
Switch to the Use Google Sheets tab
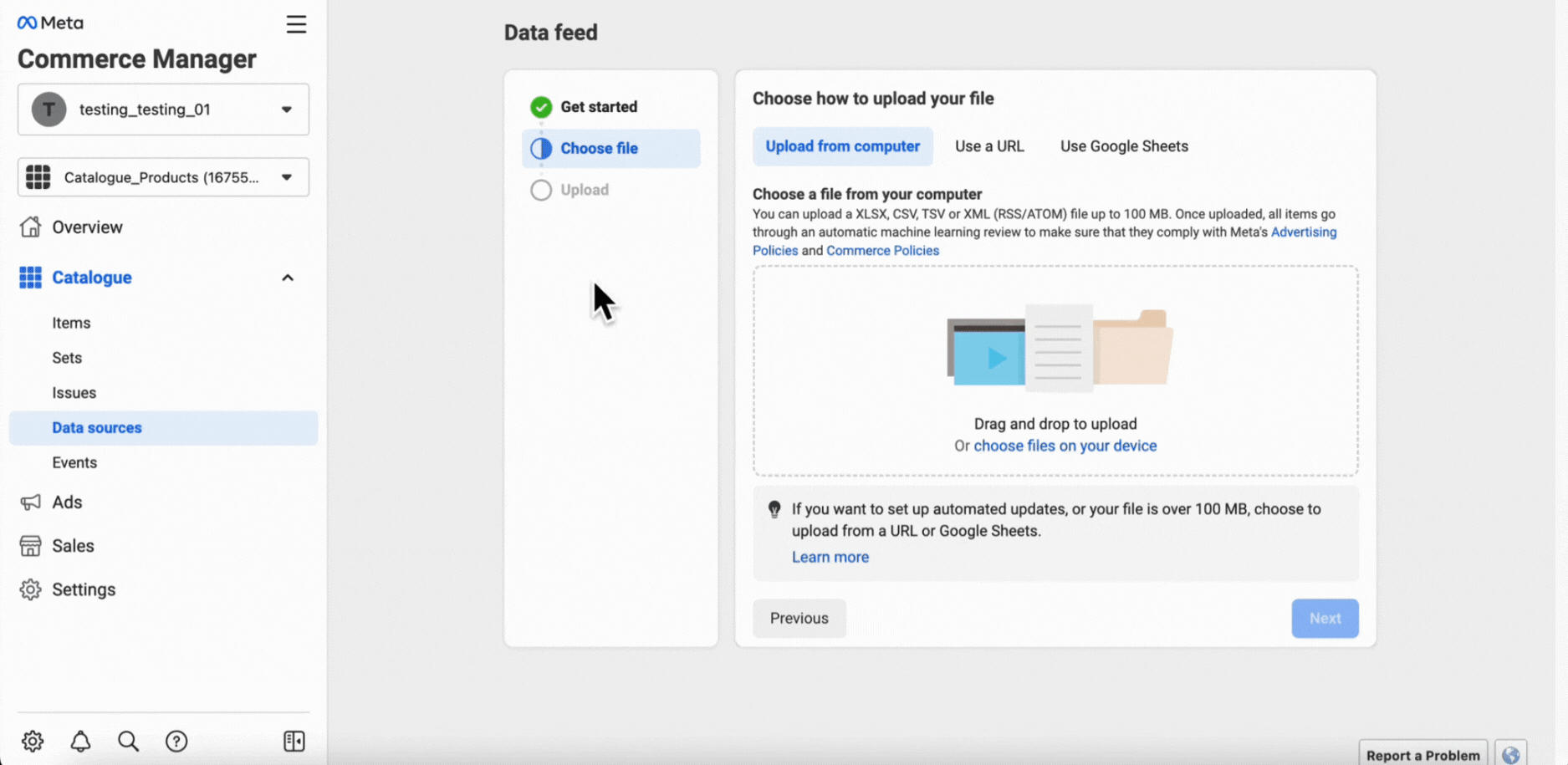[1124, 146]
